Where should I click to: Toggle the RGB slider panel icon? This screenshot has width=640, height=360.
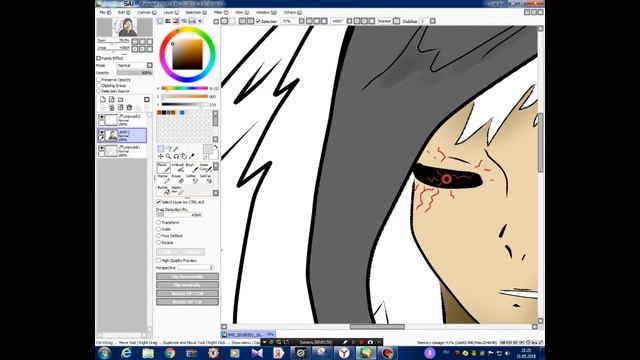click(168, 21)
